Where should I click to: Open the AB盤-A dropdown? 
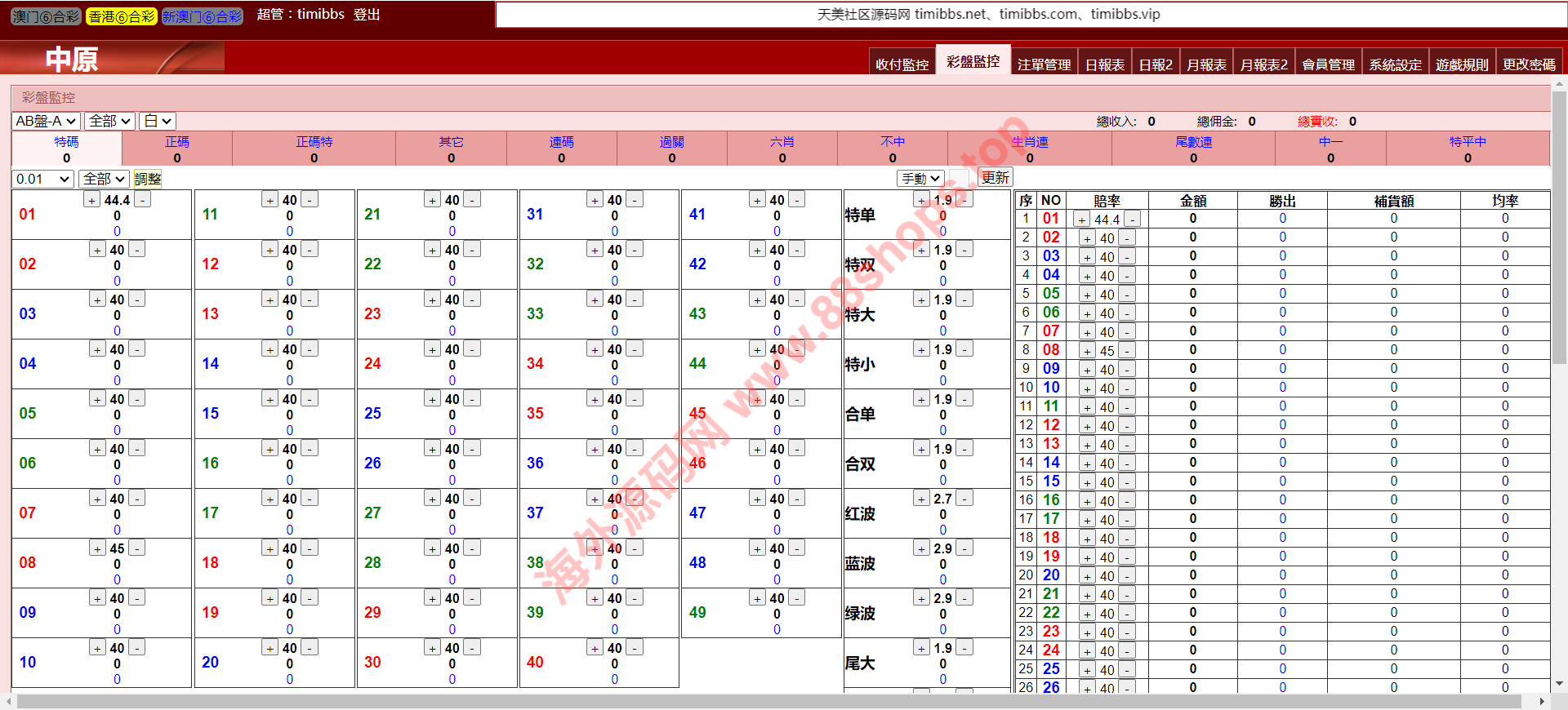46,121
